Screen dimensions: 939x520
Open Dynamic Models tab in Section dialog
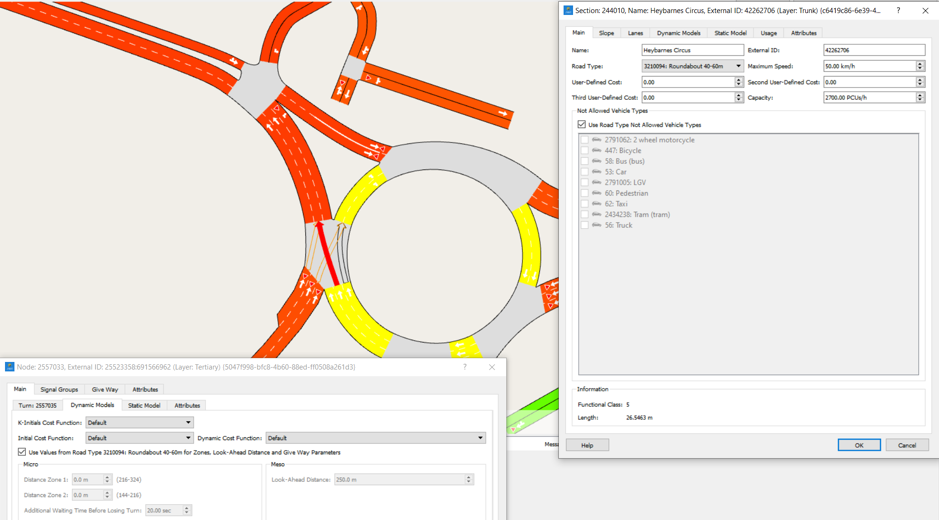click(x=678, y=33)
